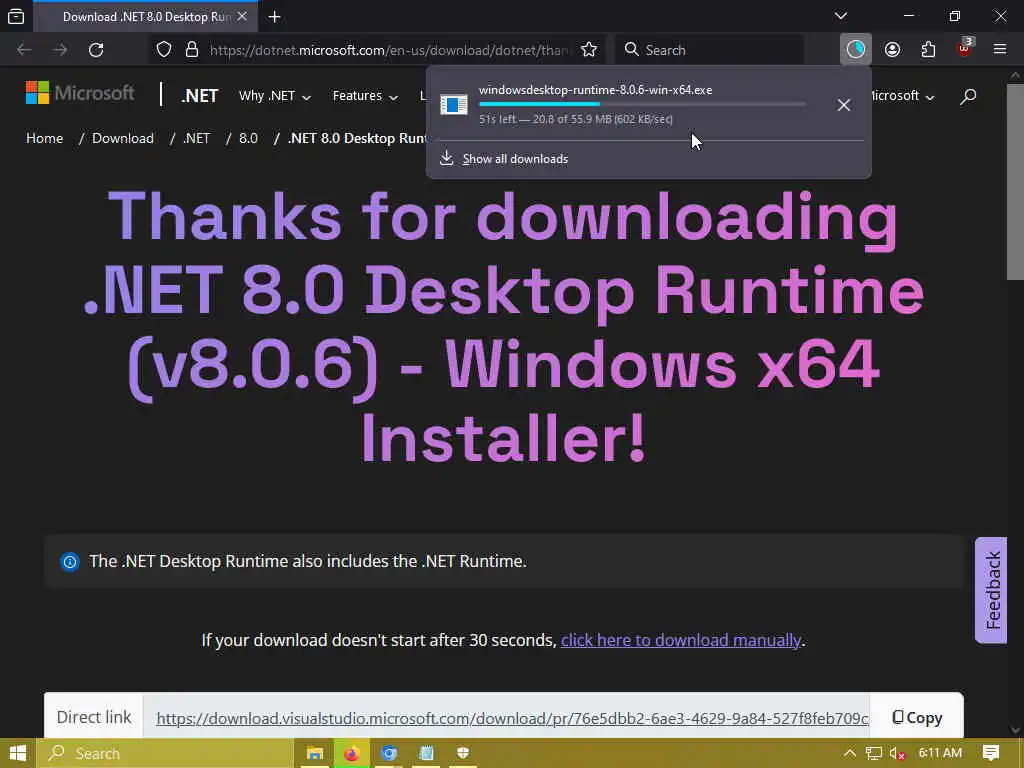Screen dimensions: 1024x768
Task: Open muted volume tray icon
Action: click(x=898, y=754)
